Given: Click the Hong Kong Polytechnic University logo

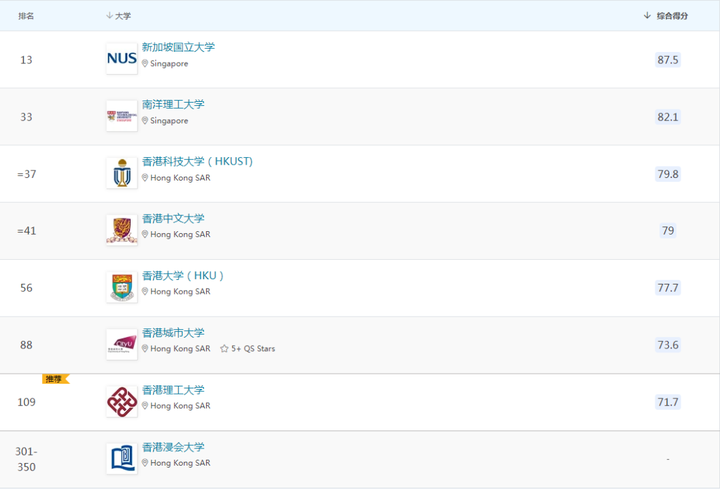Looking at the screenshot, I should tap(122, 401).
